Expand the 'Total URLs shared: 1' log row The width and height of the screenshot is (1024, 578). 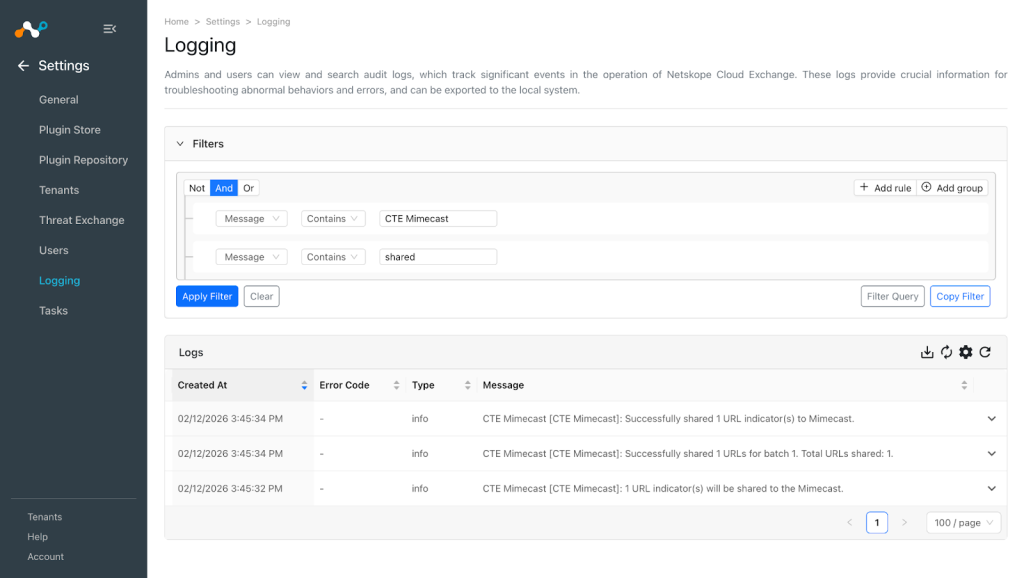tap(991, 453)
